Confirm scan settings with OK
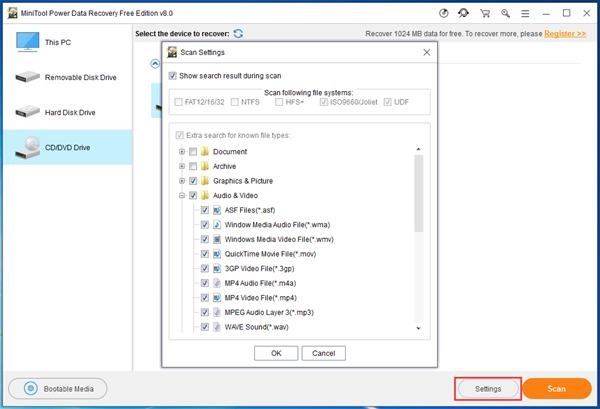 point(276,353)
